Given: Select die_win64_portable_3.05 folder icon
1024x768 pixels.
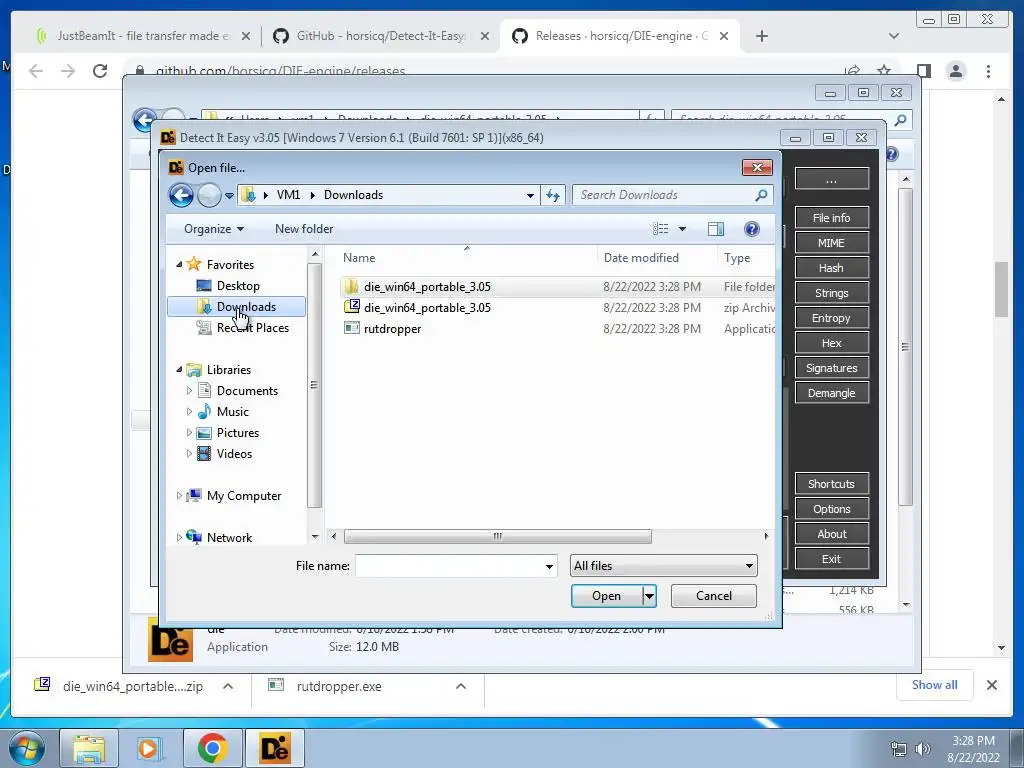Looking at the screenshot, I should coord(351,287).
